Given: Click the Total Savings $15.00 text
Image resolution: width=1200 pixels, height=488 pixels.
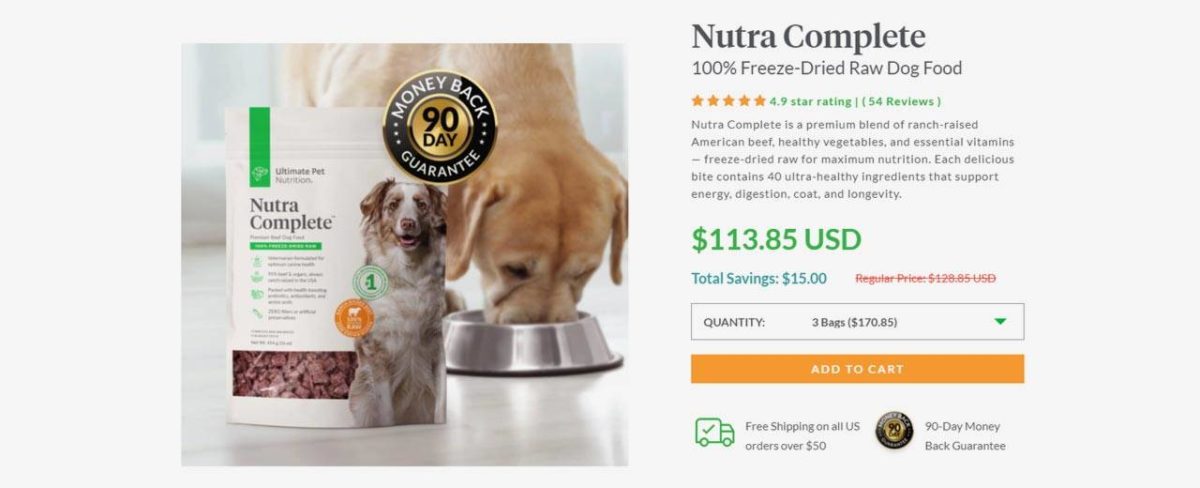Looking at the screenshot, I should [759, 279].
